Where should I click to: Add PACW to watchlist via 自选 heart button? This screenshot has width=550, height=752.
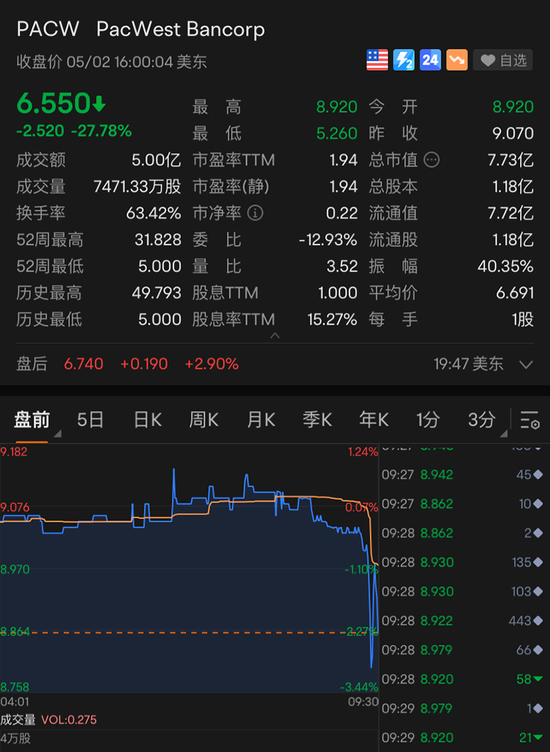click(503, 60)
